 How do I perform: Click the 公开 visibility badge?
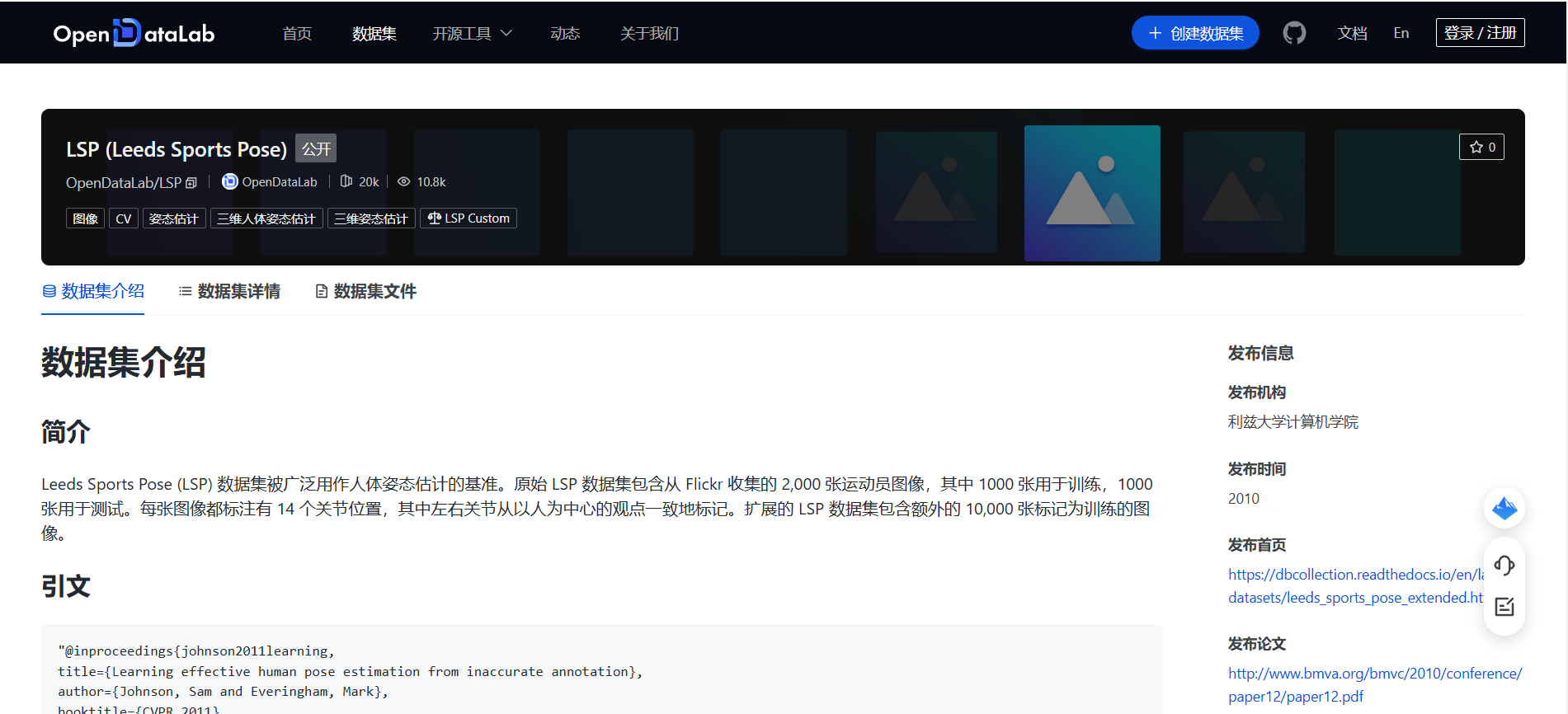coord(316,148)
